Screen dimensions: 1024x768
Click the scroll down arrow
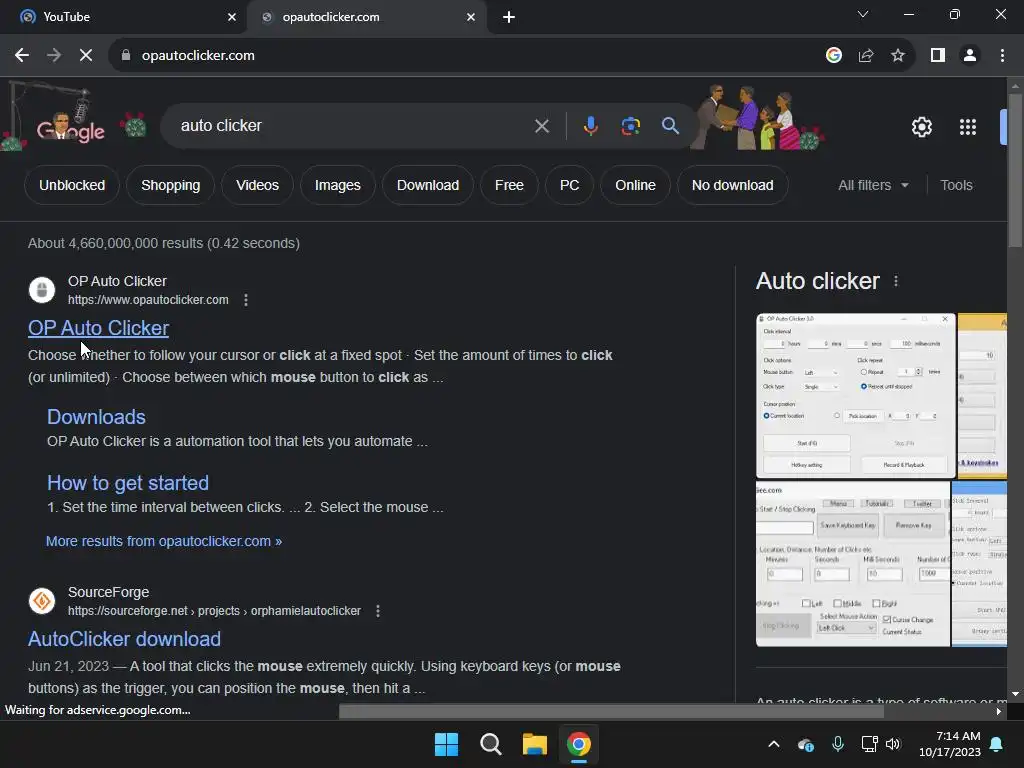[x=1015, y=694]
